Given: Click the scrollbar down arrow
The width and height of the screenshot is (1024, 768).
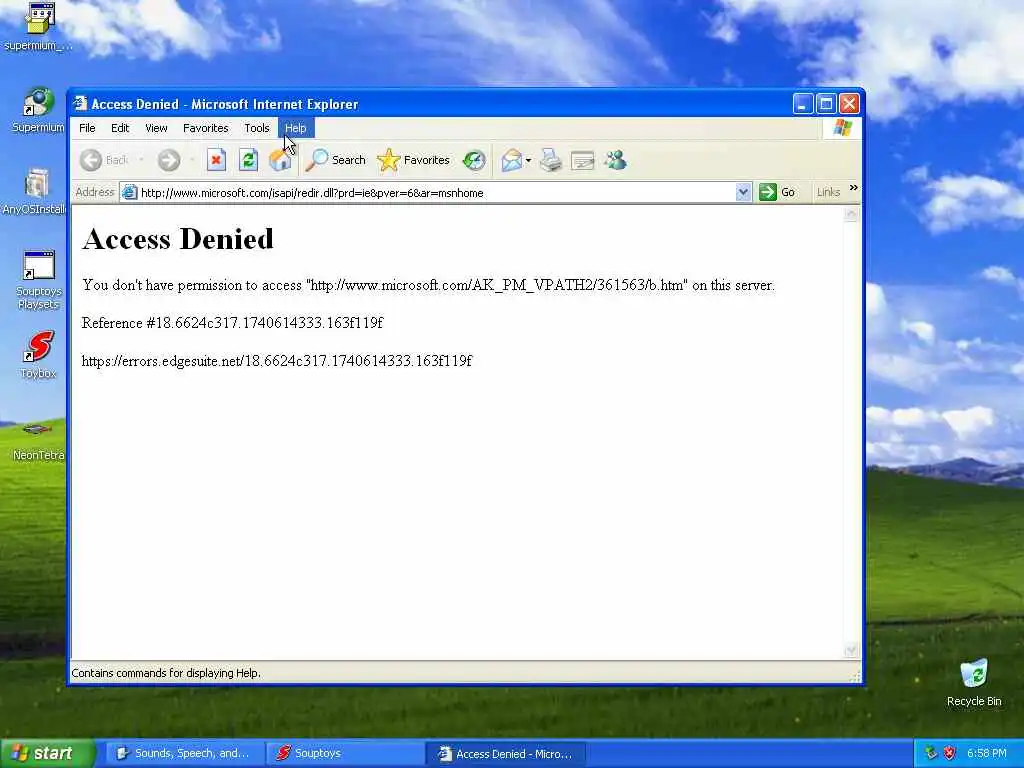Looking at the screenshot, I should 851,650.
